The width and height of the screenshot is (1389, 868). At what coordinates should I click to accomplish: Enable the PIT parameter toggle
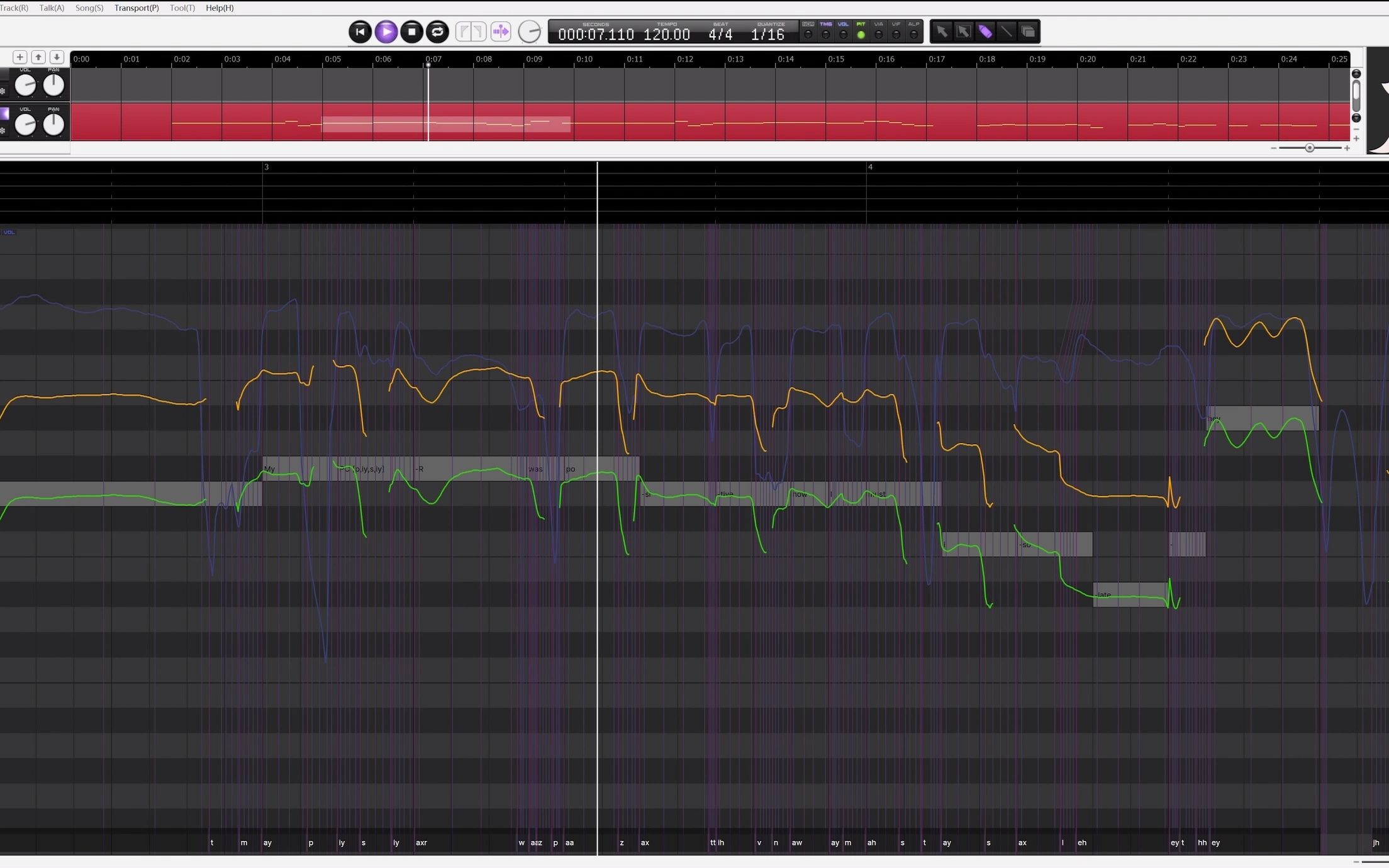(861, 35)
